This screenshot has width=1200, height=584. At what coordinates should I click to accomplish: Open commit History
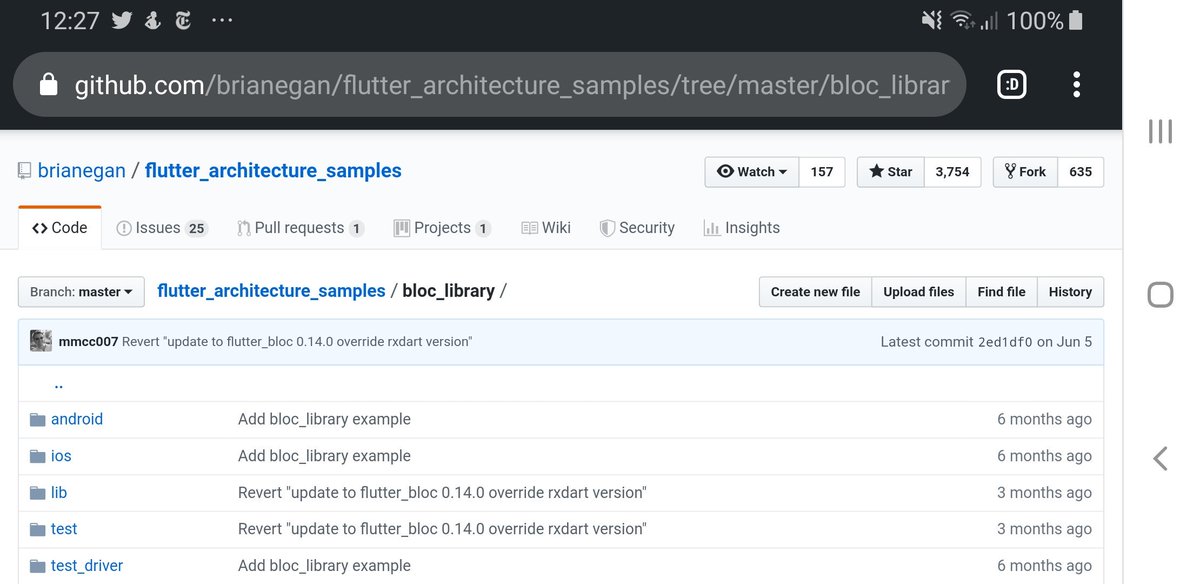click(1070, 292)
